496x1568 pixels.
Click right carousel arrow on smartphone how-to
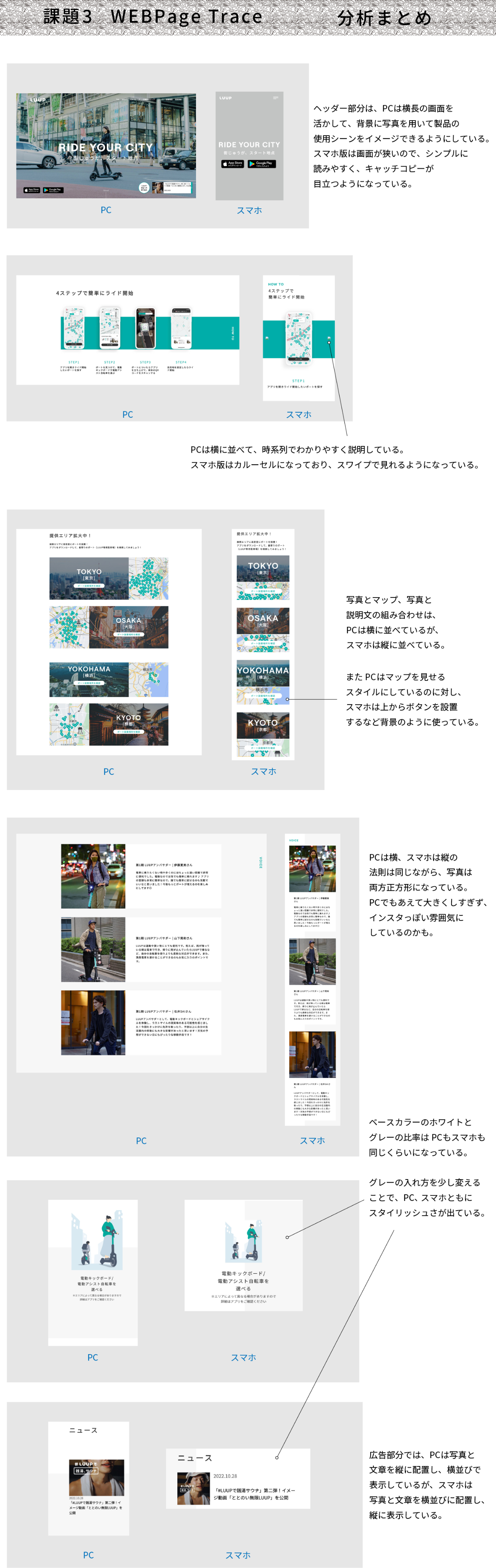click(329, 338)
